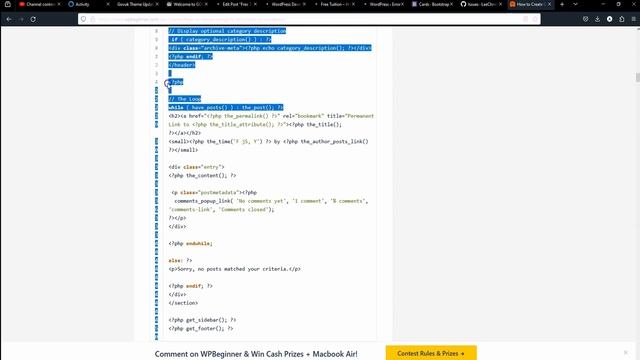The height and width of the screenshot is (360, 640).
Task: Click the 'Comment on WPBeginner & Win' banner text
Action: point(256,354)
